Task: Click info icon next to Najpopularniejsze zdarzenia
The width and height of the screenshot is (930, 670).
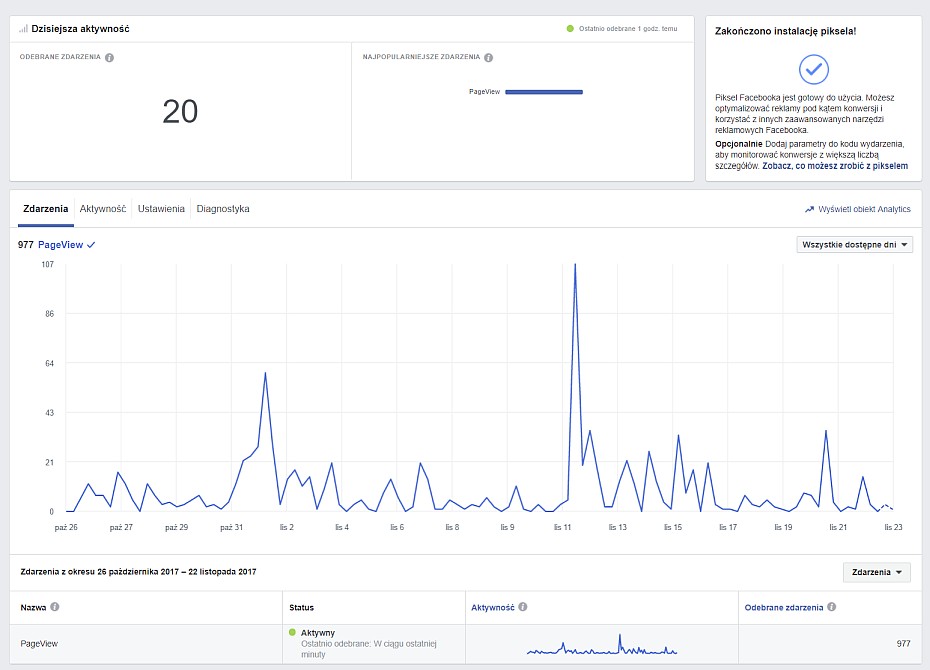Action: coord(488,58)
